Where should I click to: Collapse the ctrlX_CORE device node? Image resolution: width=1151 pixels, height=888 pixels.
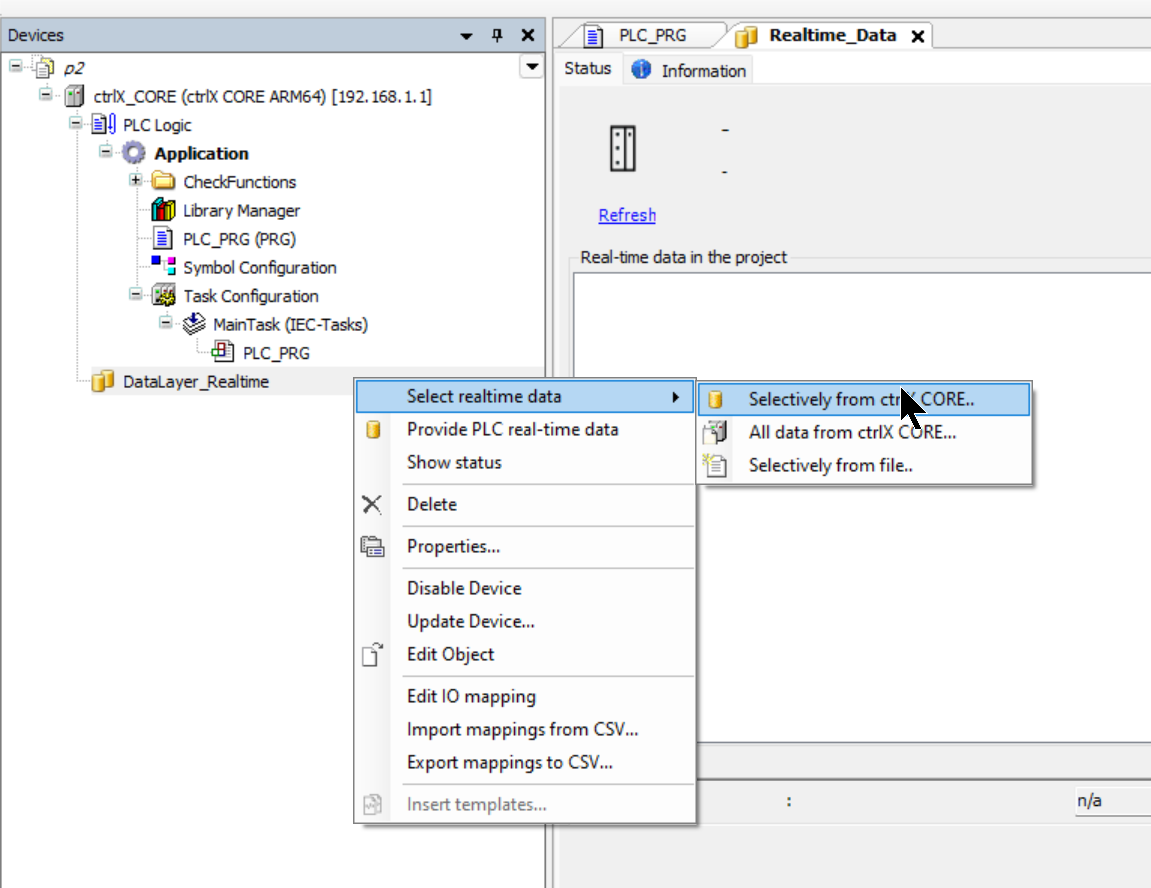pyautogui.click(x=46, y=94)
